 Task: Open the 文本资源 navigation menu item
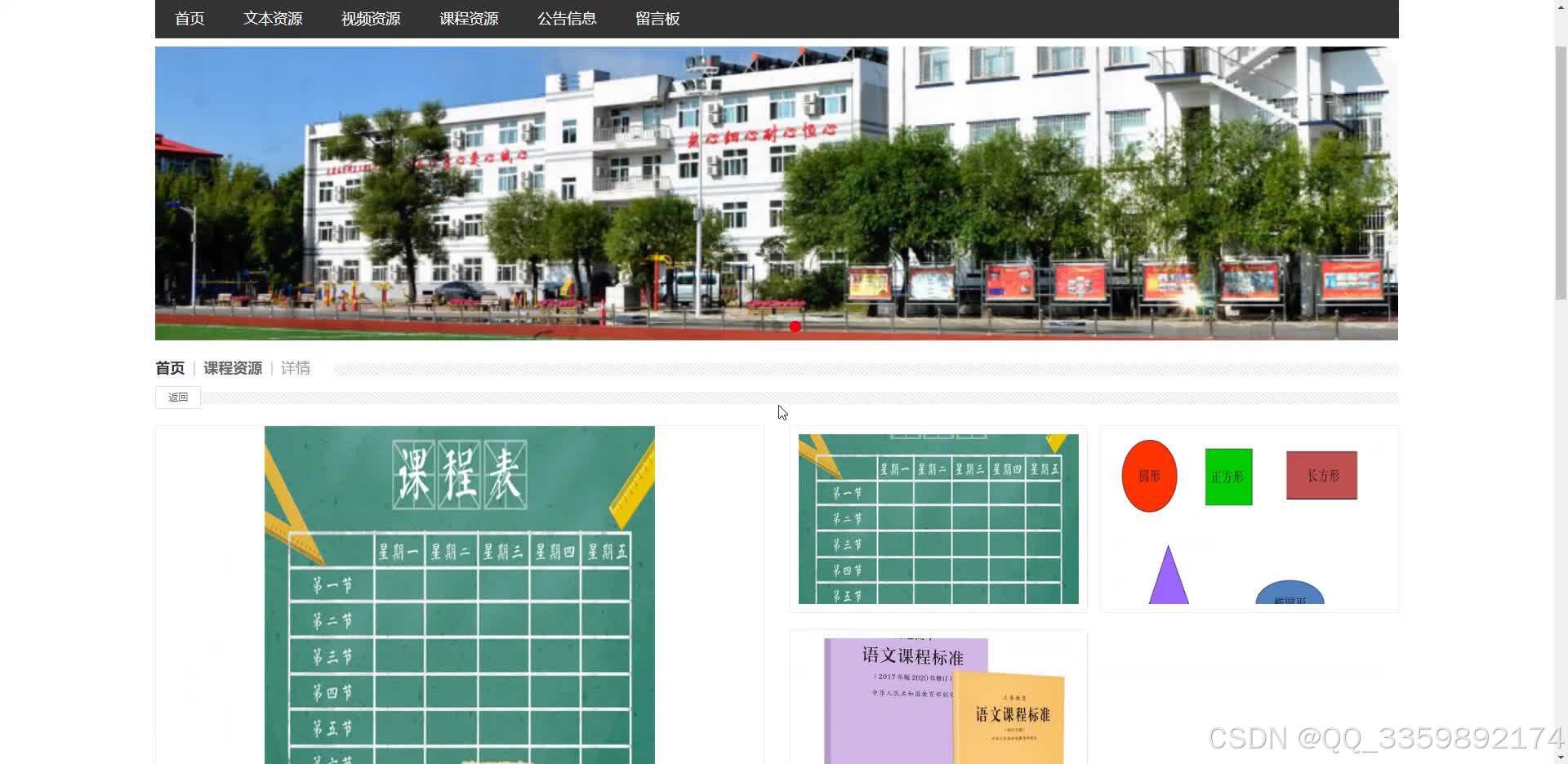pos(272,18)
